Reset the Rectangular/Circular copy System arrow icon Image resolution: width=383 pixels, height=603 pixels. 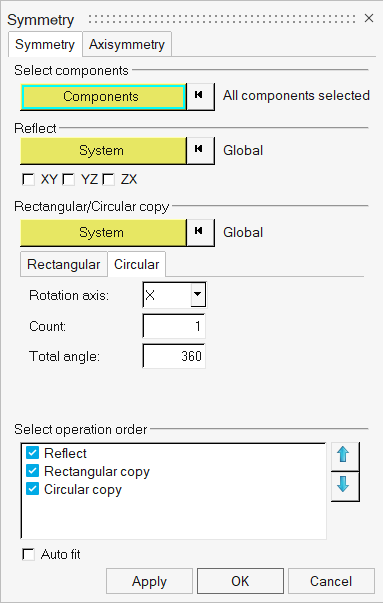pyautogui.click(x=200, y=232)
